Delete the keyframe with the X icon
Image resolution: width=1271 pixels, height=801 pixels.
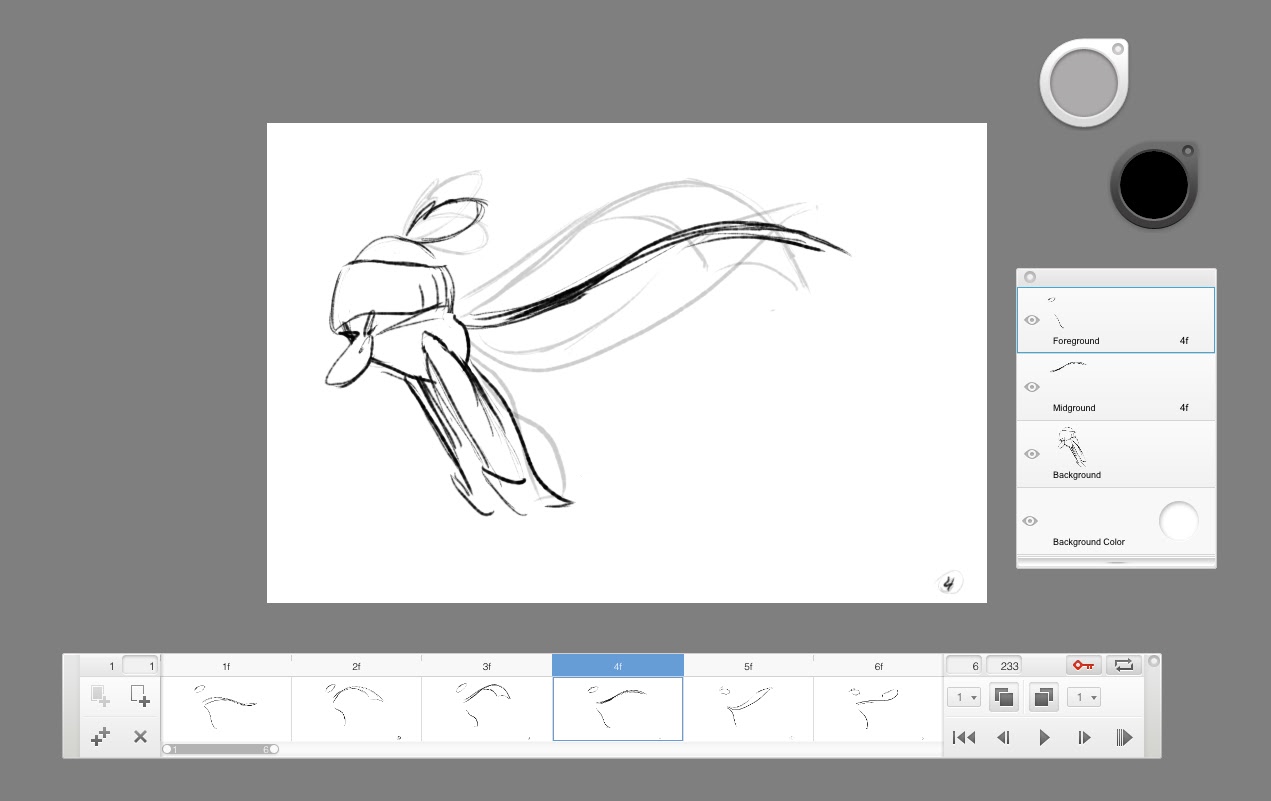pos(140,737)
